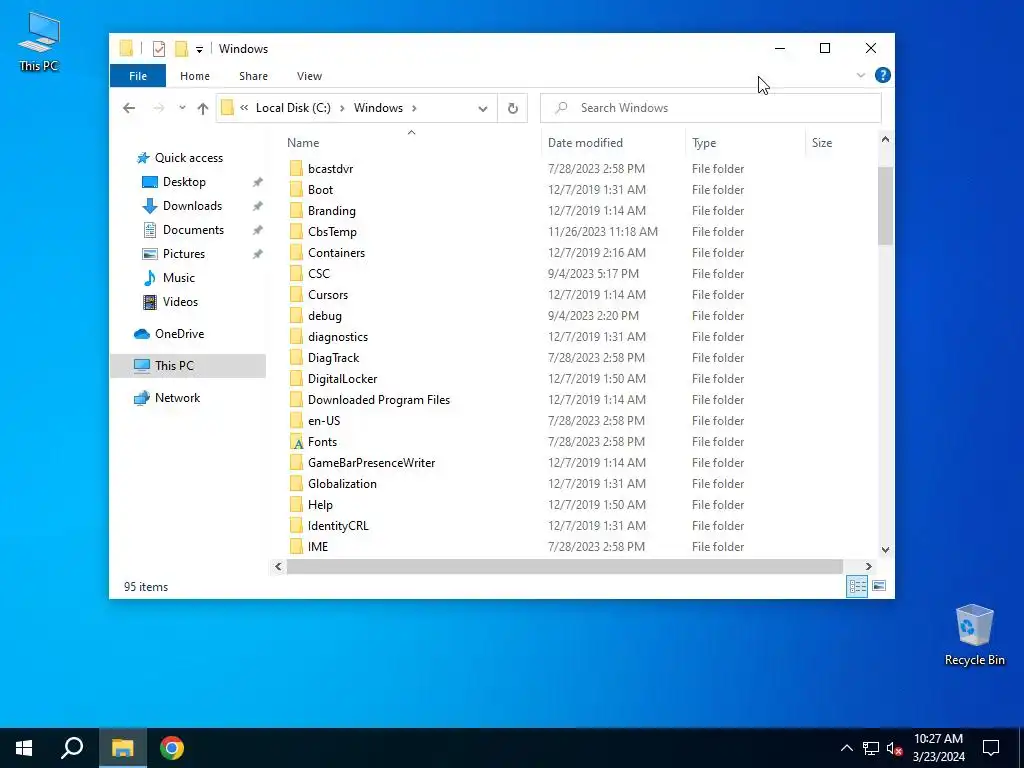
Task: Select the Boot folder icon
Action: (296, 189)
